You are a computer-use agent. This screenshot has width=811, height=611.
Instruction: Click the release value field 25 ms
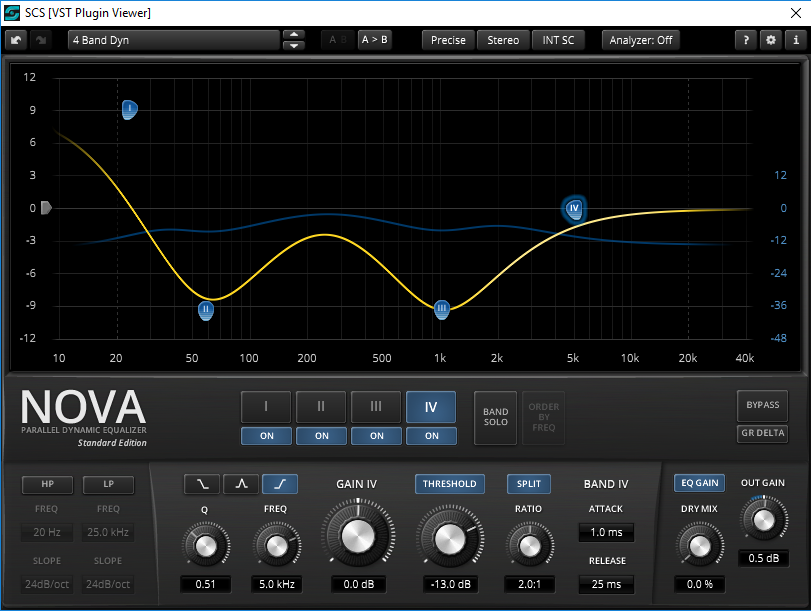coord(606,584)
